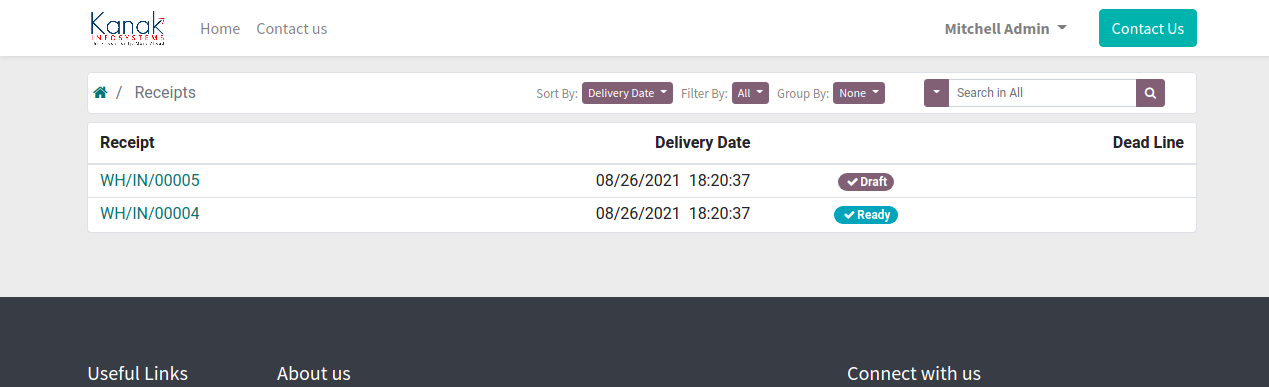Expand the Group By None dropdown

(859, 93)
